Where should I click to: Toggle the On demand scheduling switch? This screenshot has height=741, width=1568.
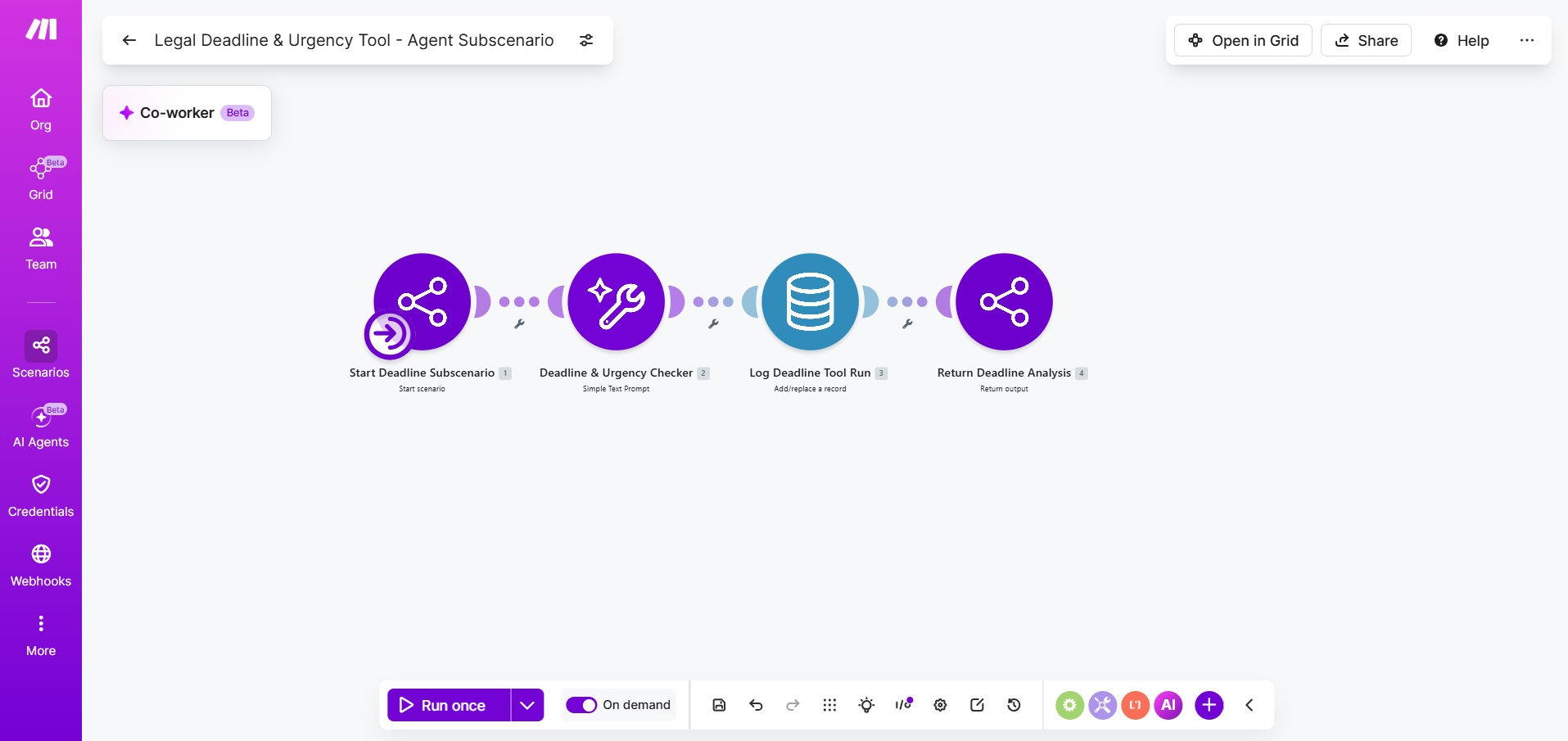click(581, 705)
